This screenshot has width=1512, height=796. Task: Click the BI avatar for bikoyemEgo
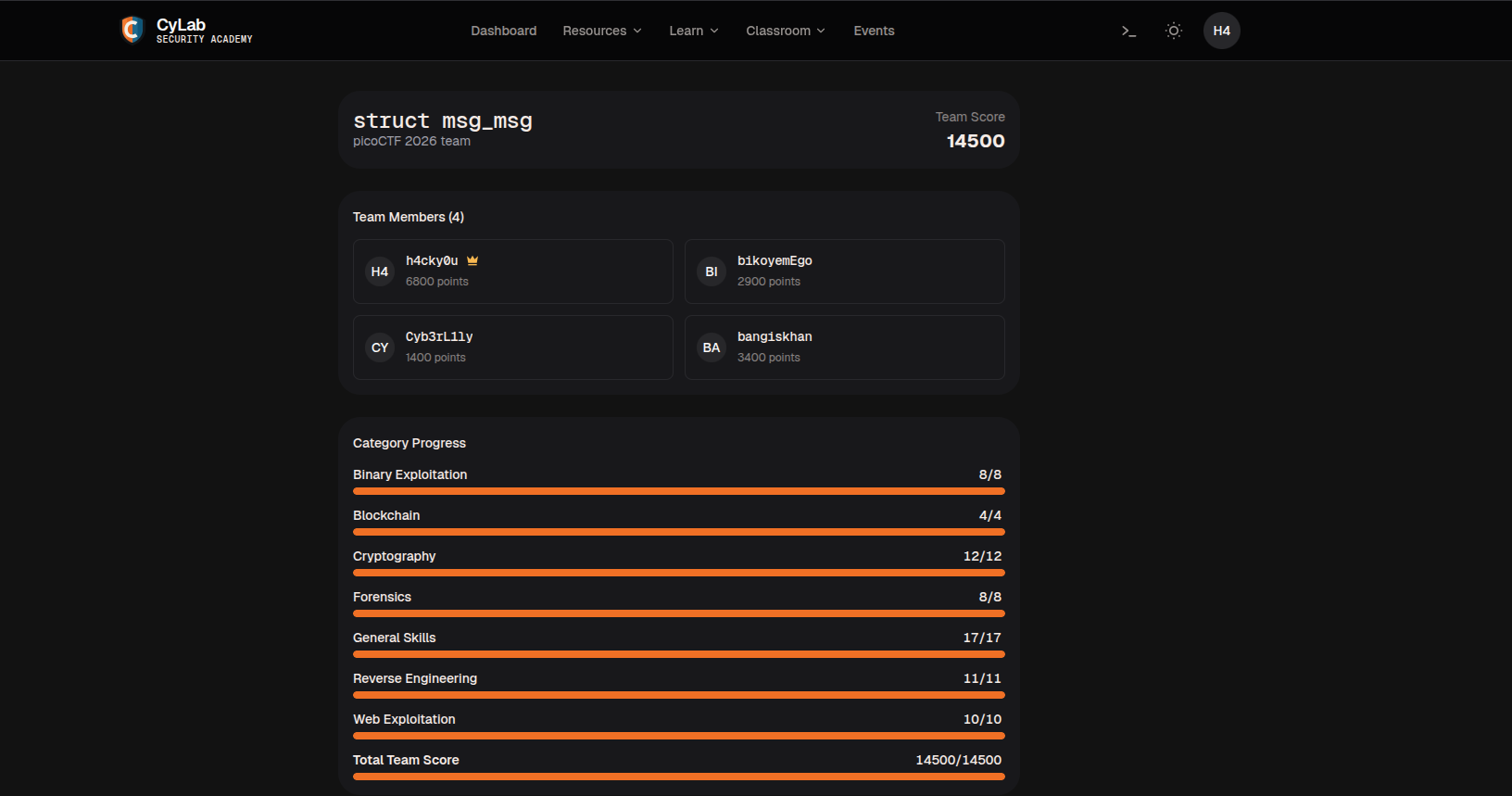coord(712,272)
